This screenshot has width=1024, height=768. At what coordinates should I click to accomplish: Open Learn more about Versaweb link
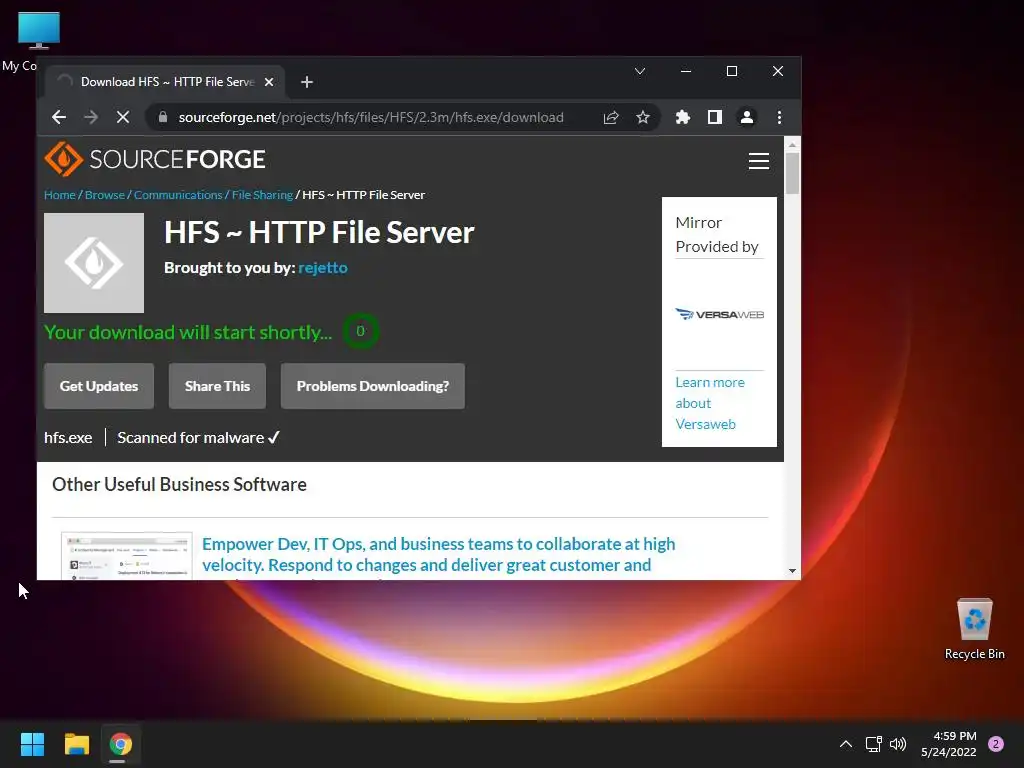coord(709,403)
